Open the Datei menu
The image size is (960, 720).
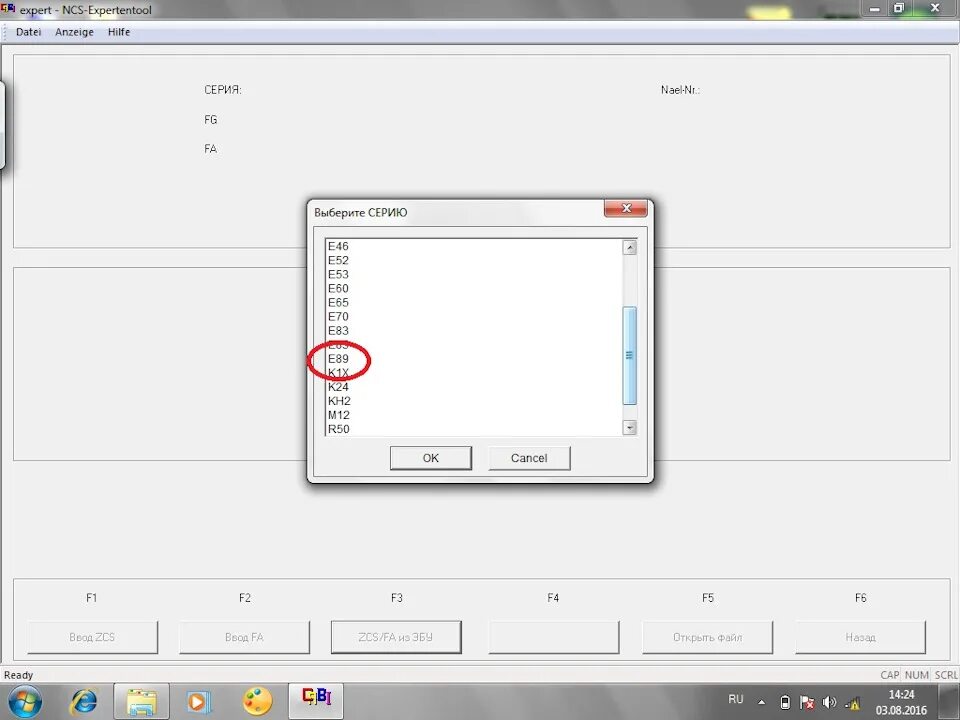[28, 32]
